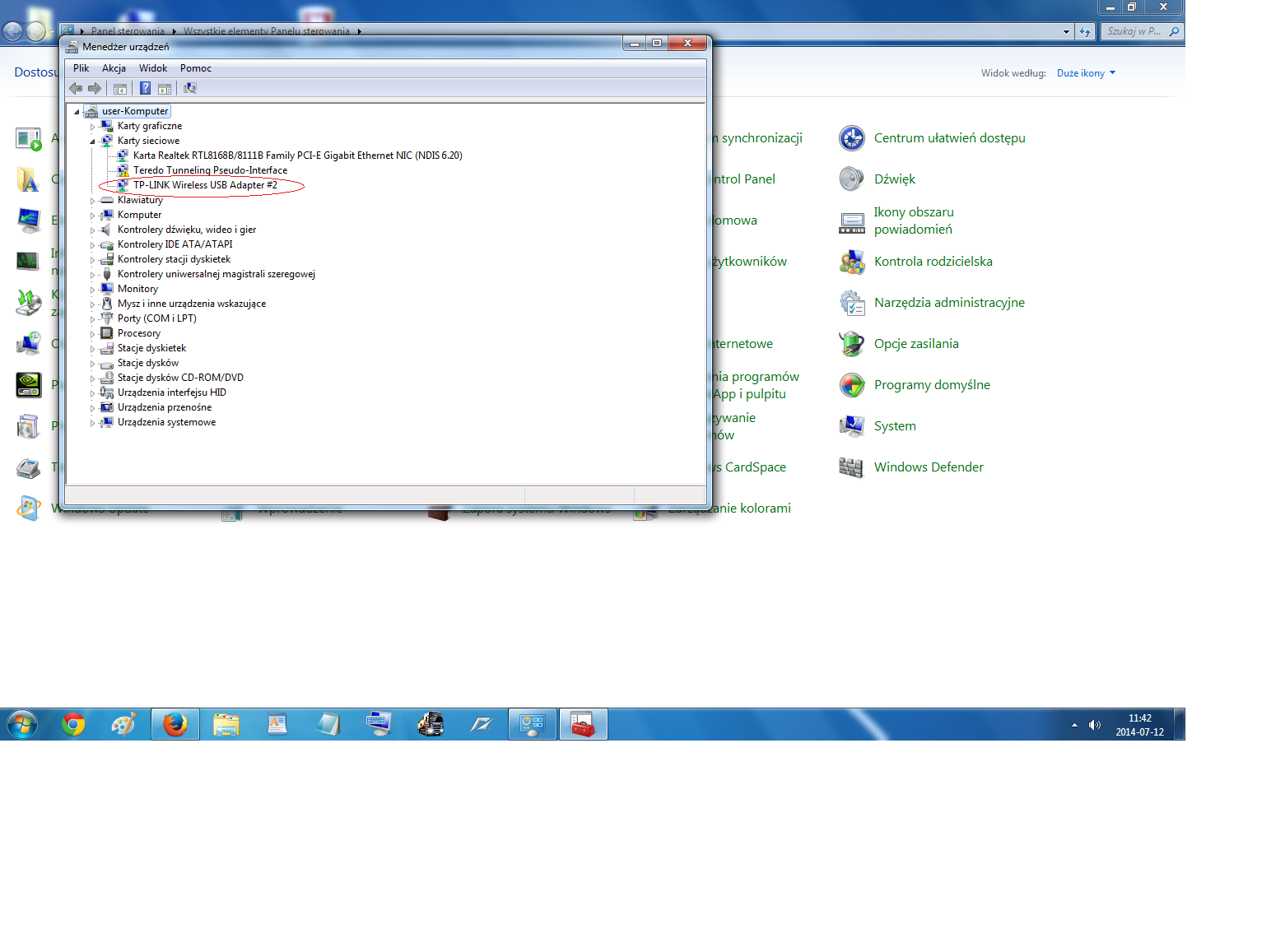Open the Akcja menu
The width and height of the screenshot is (1271, 952).
click(x=114, y=68)
